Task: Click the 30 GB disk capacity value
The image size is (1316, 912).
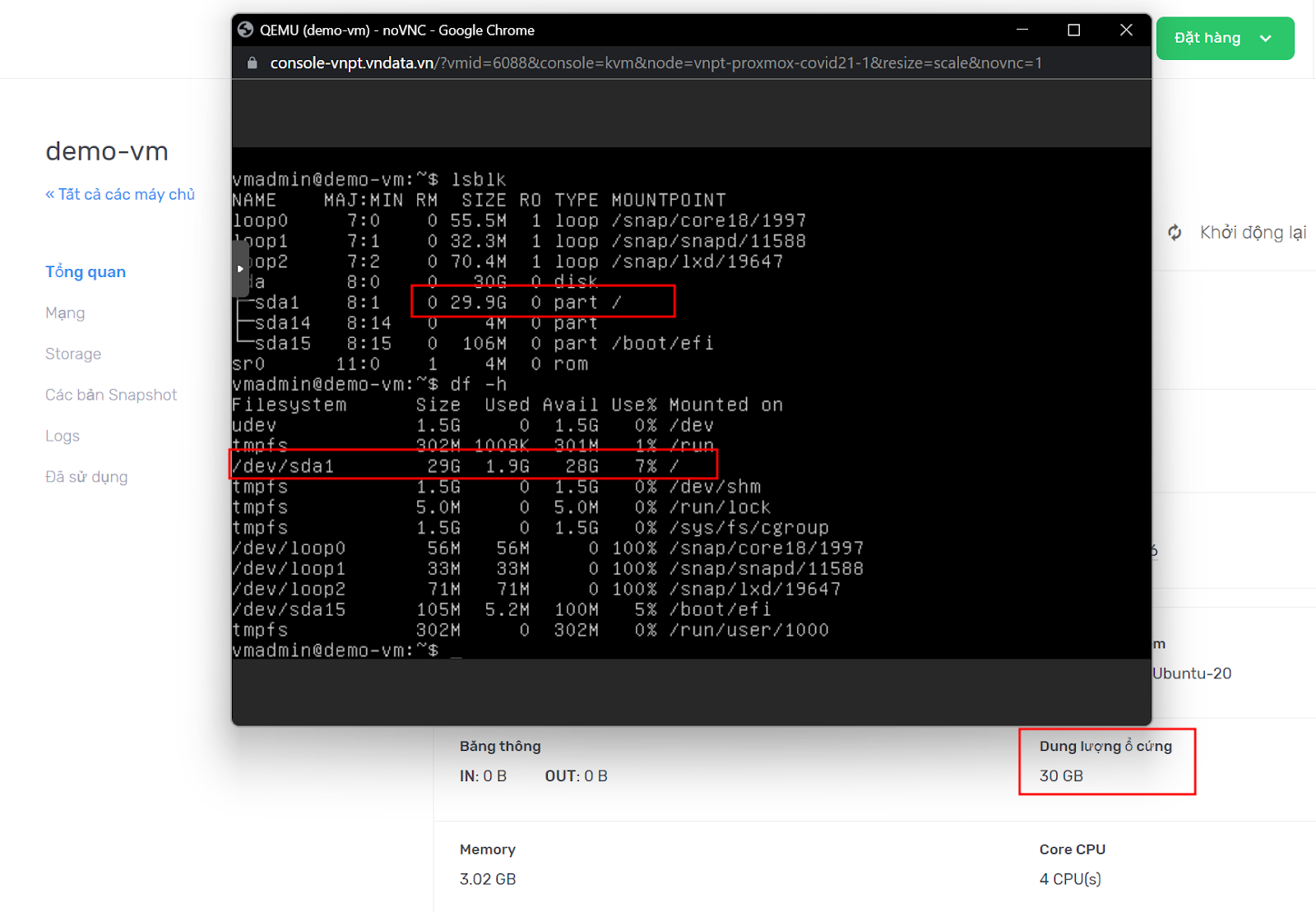Action: point(1061,776)
